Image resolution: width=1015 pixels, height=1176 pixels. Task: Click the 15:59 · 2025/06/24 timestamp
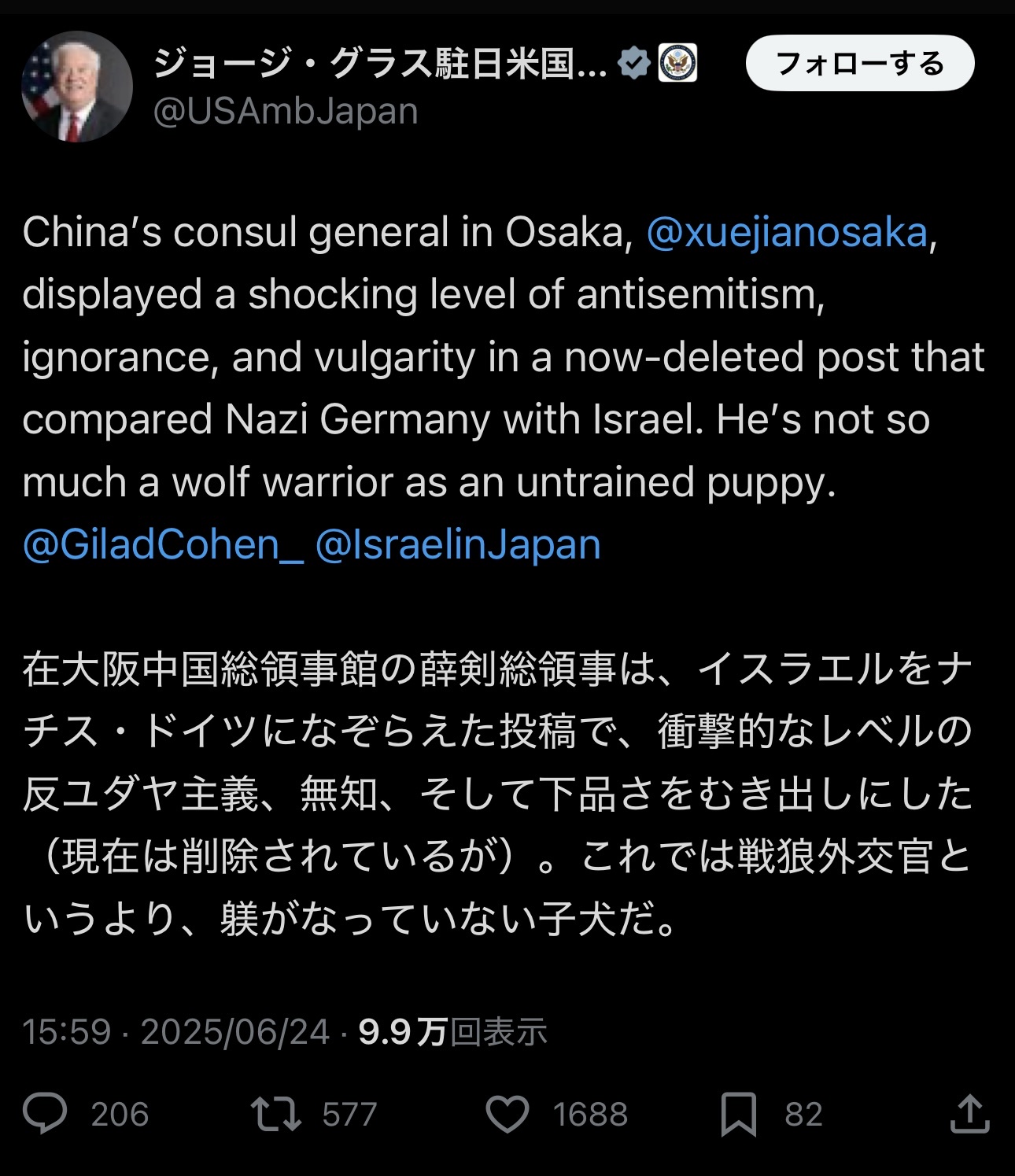click(x=175, y=1031)
